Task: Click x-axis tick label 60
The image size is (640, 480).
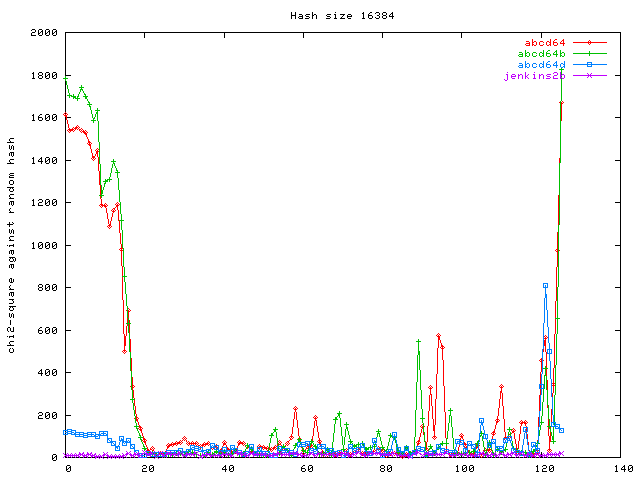Action: click(x=307, y=469)
